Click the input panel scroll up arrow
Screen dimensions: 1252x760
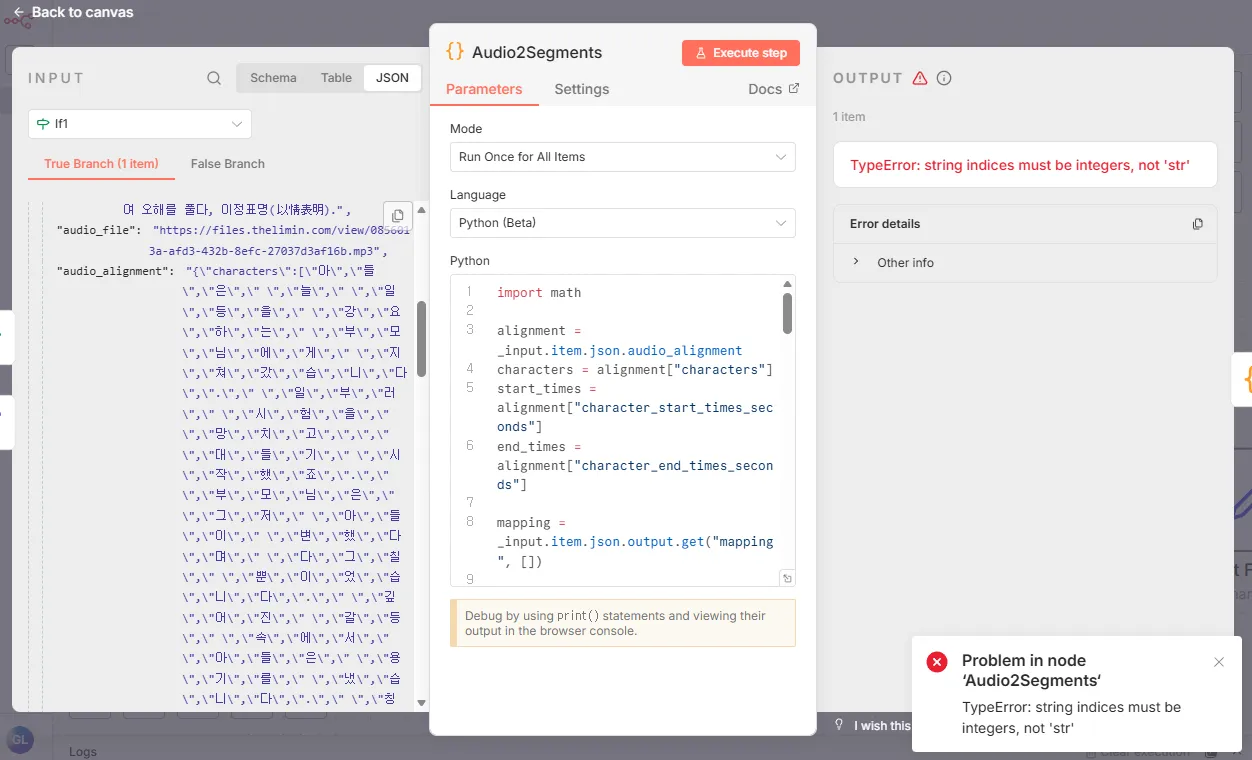click(421, 210)
